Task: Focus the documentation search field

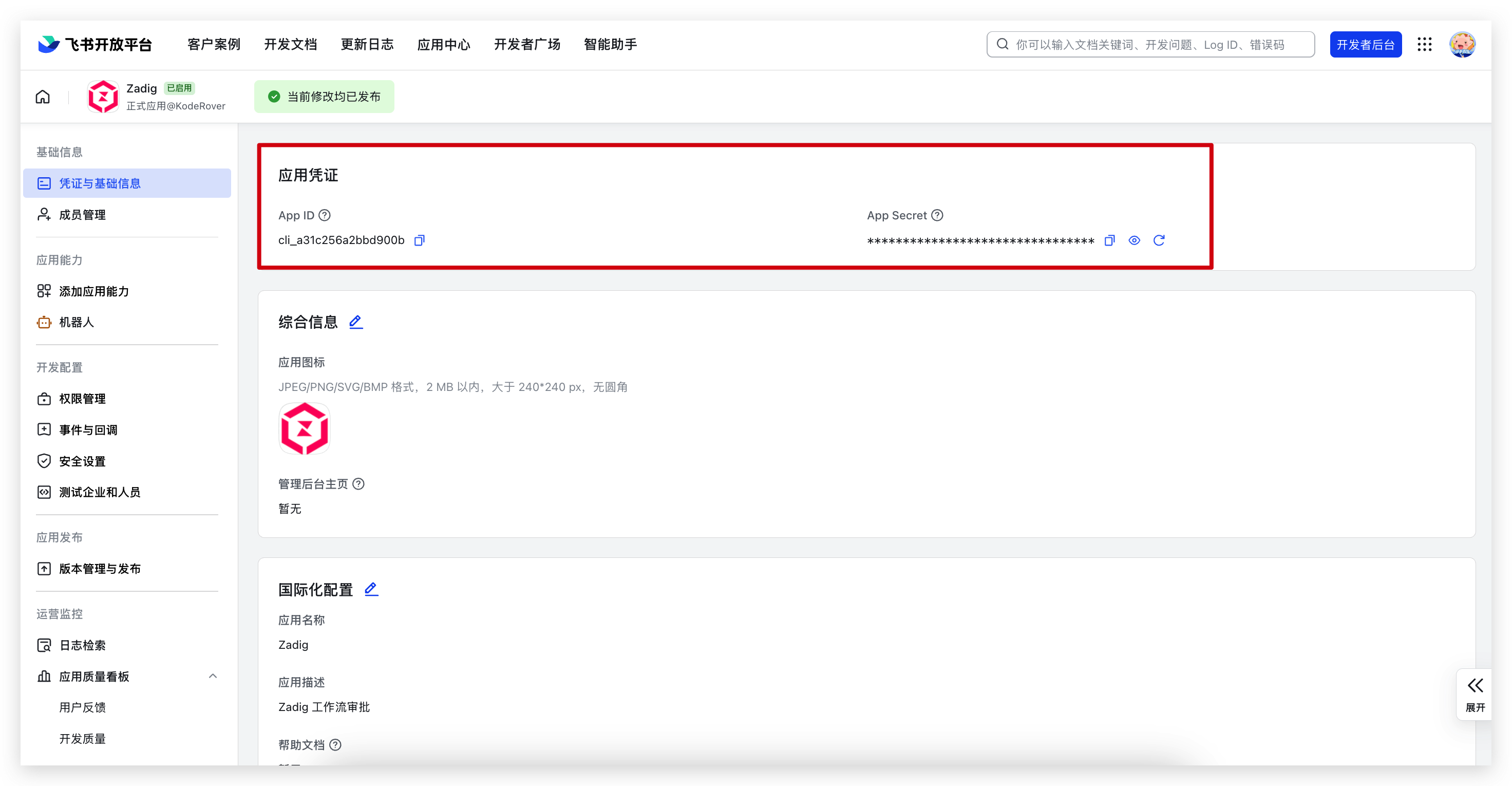Action: (x=1150, y=45)
